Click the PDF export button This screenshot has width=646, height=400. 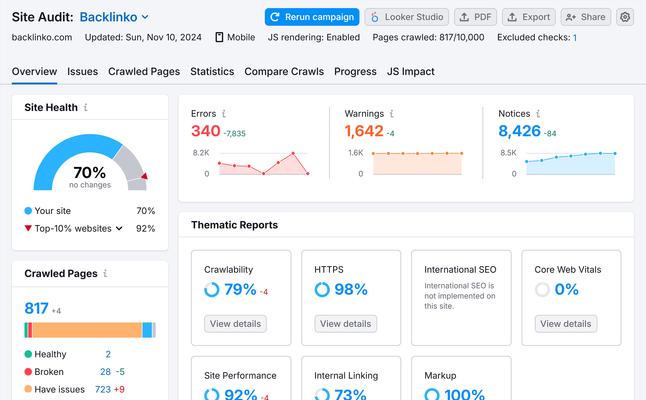475,17
